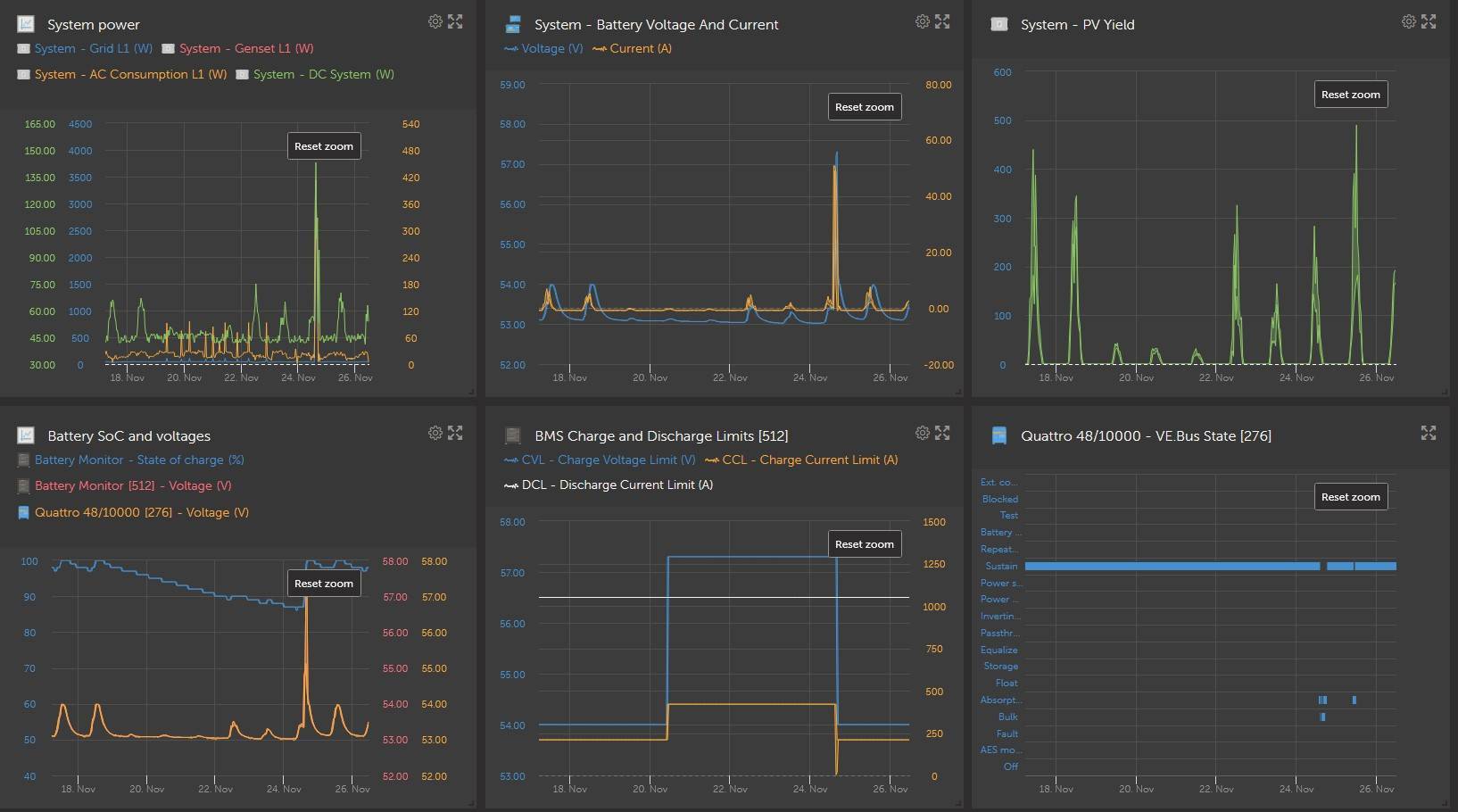Open settings gear for System power widget
This screenshot has width=1458, height=812.
(435, 21)
